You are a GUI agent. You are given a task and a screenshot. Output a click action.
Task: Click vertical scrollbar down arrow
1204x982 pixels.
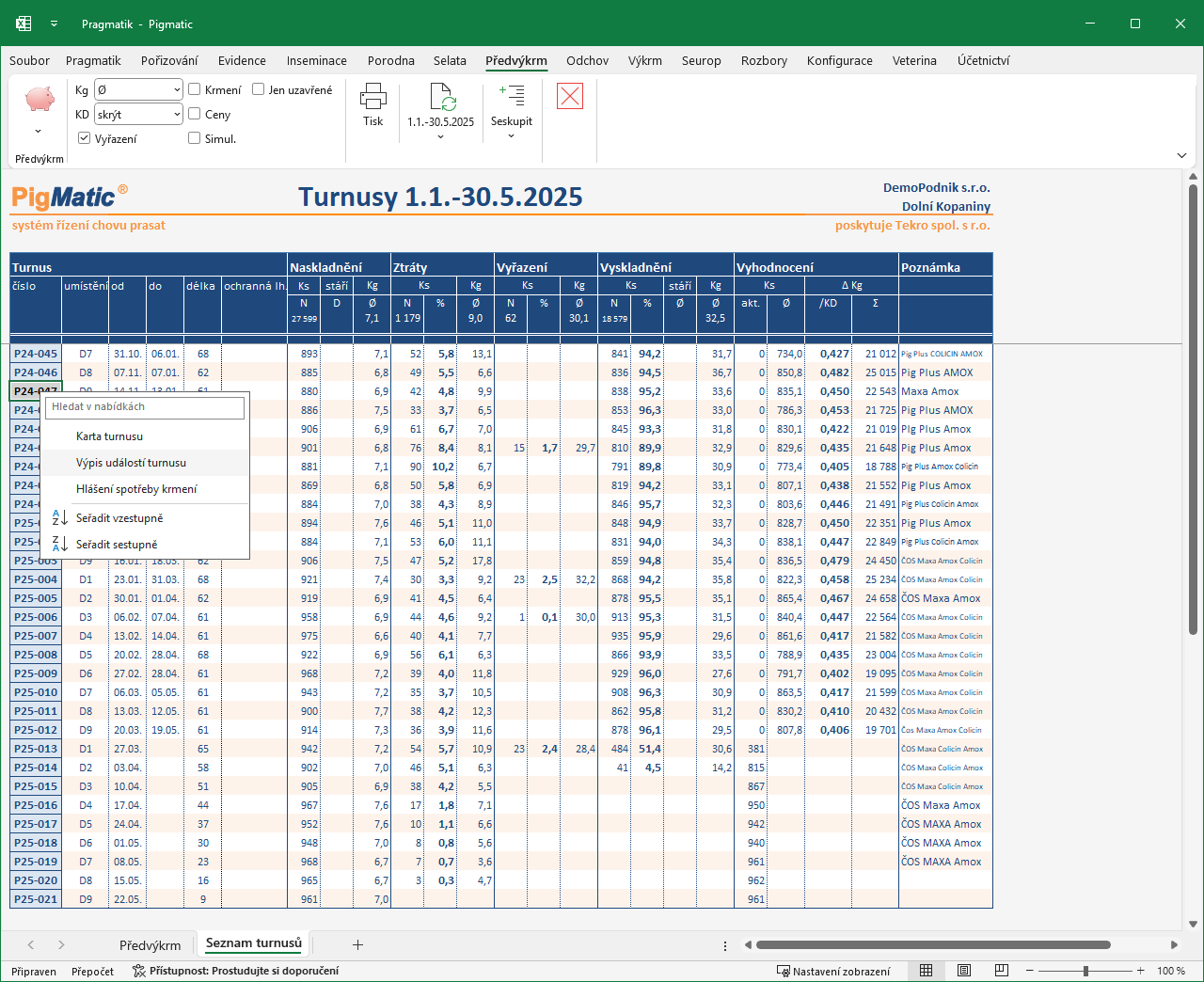(1193, 924)
